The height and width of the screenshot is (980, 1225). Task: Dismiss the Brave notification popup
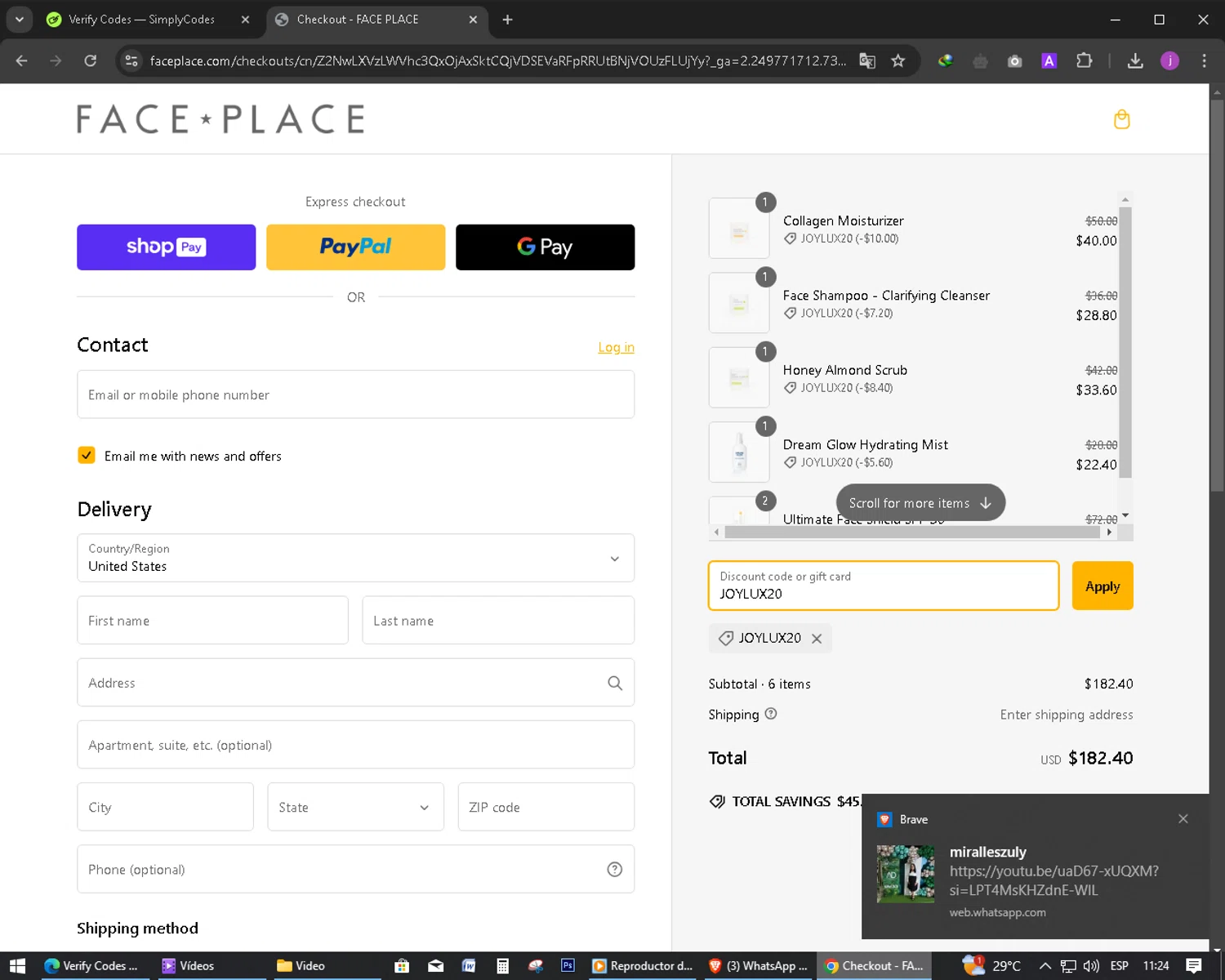point(1183,818)
